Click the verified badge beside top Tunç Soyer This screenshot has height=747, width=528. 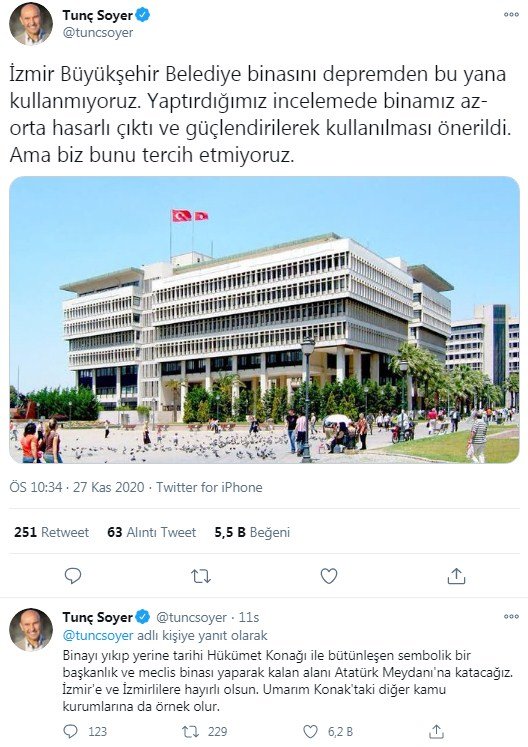coord(143,15)
